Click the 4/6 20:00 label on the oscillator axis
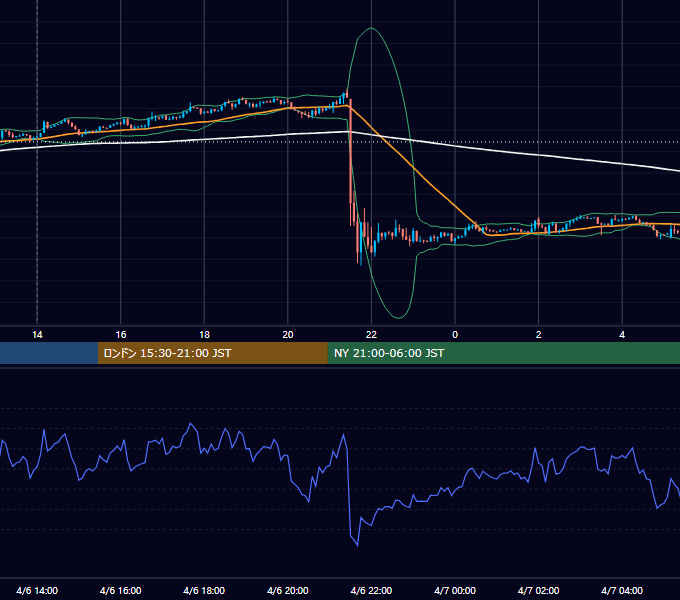 coord(288,590)
